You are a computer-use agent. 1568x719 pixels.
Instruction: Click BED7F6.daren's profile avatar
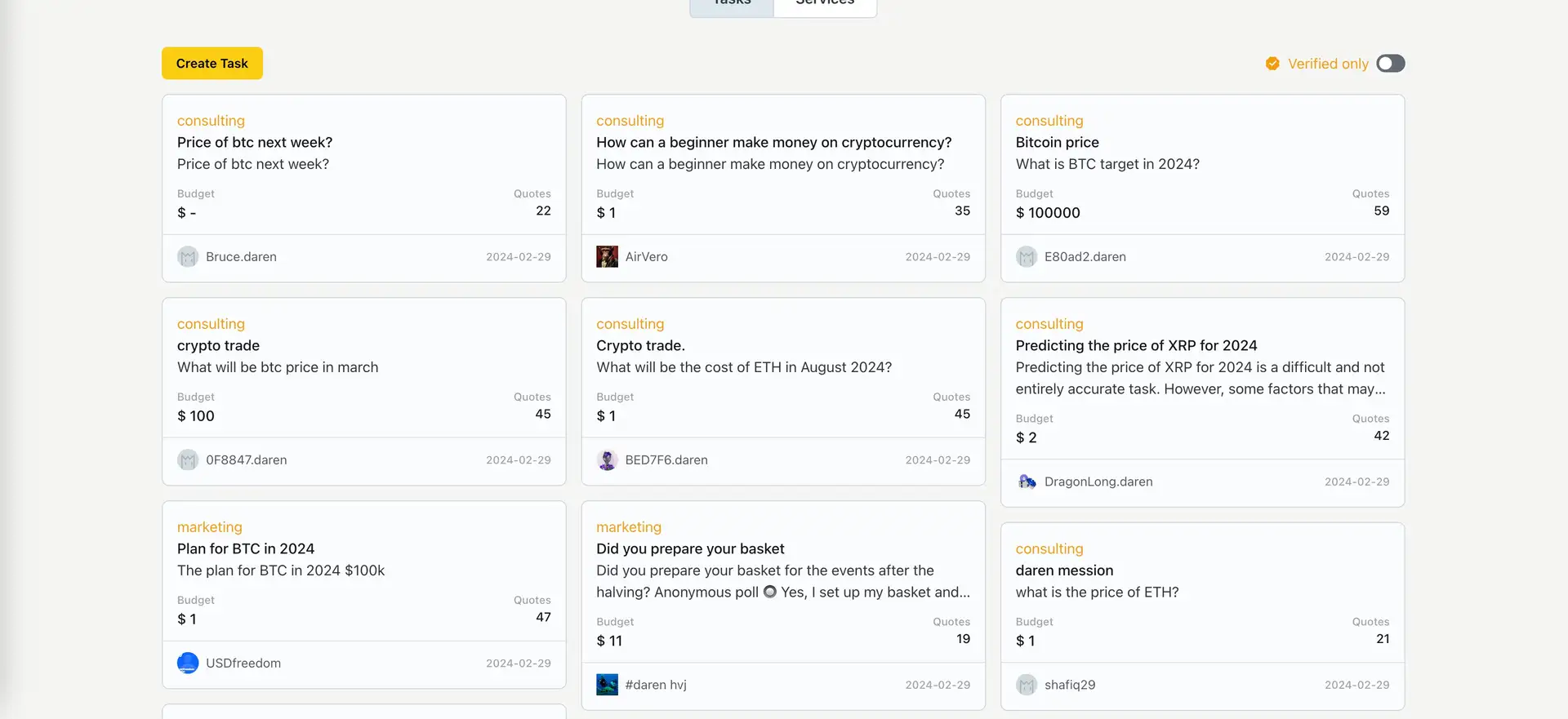tap(607, 460)
